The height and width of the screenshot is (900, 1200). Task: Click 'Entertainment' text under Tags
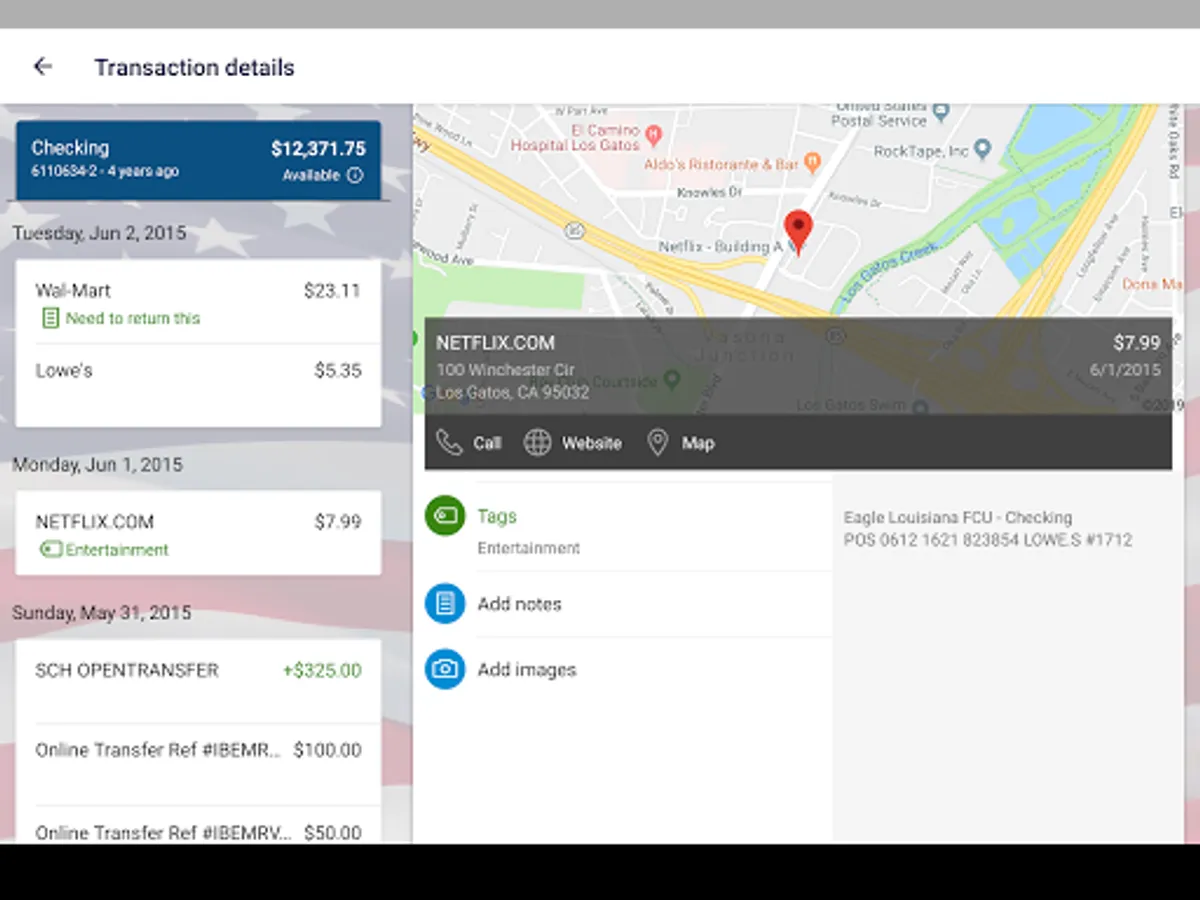pos(528,548)
